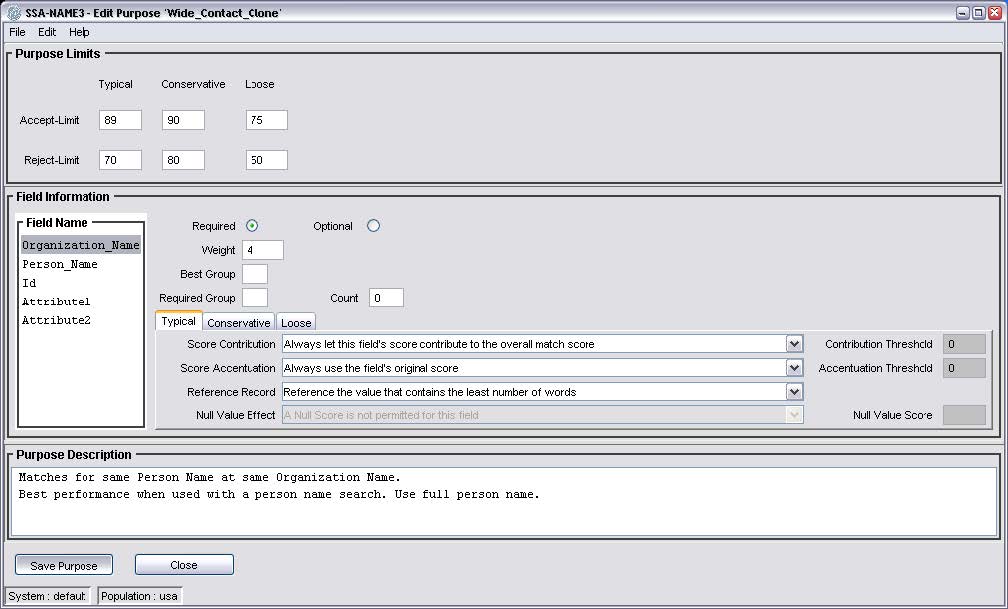1008x609 pixels.
Task: Switch to the Loose tab
Action: [x=296, y=322]
